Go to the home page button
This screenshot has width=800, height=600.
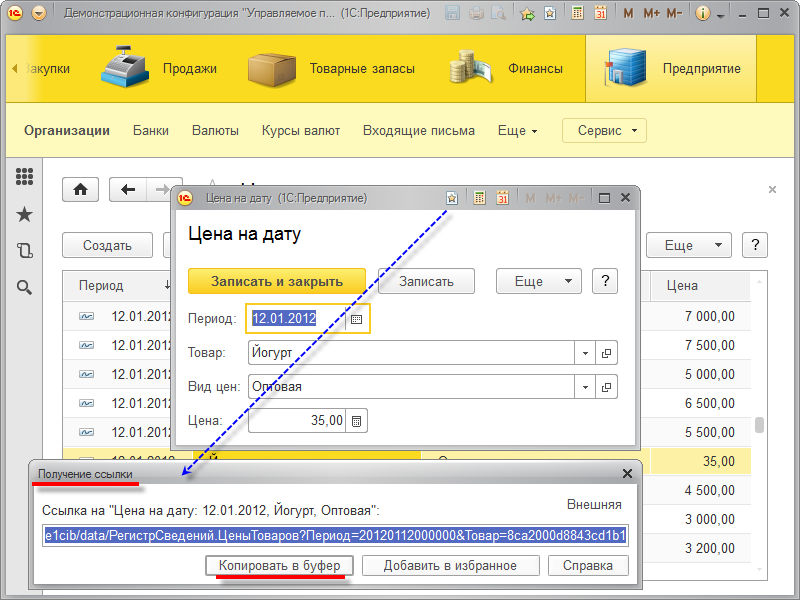pyautogui.click(x=81, y=189)
